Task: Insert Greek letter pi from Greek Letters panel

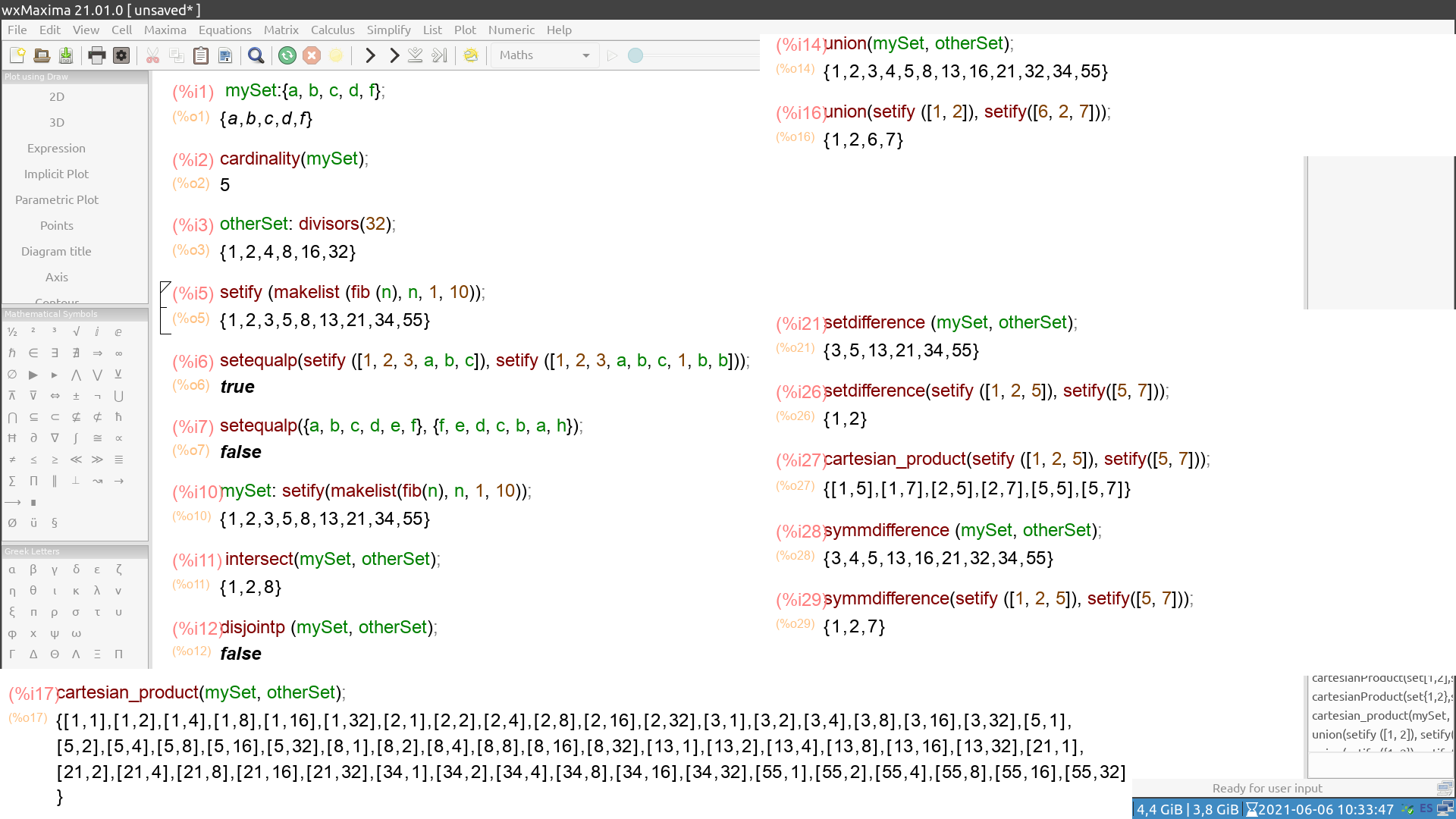Action: (33, 612)
